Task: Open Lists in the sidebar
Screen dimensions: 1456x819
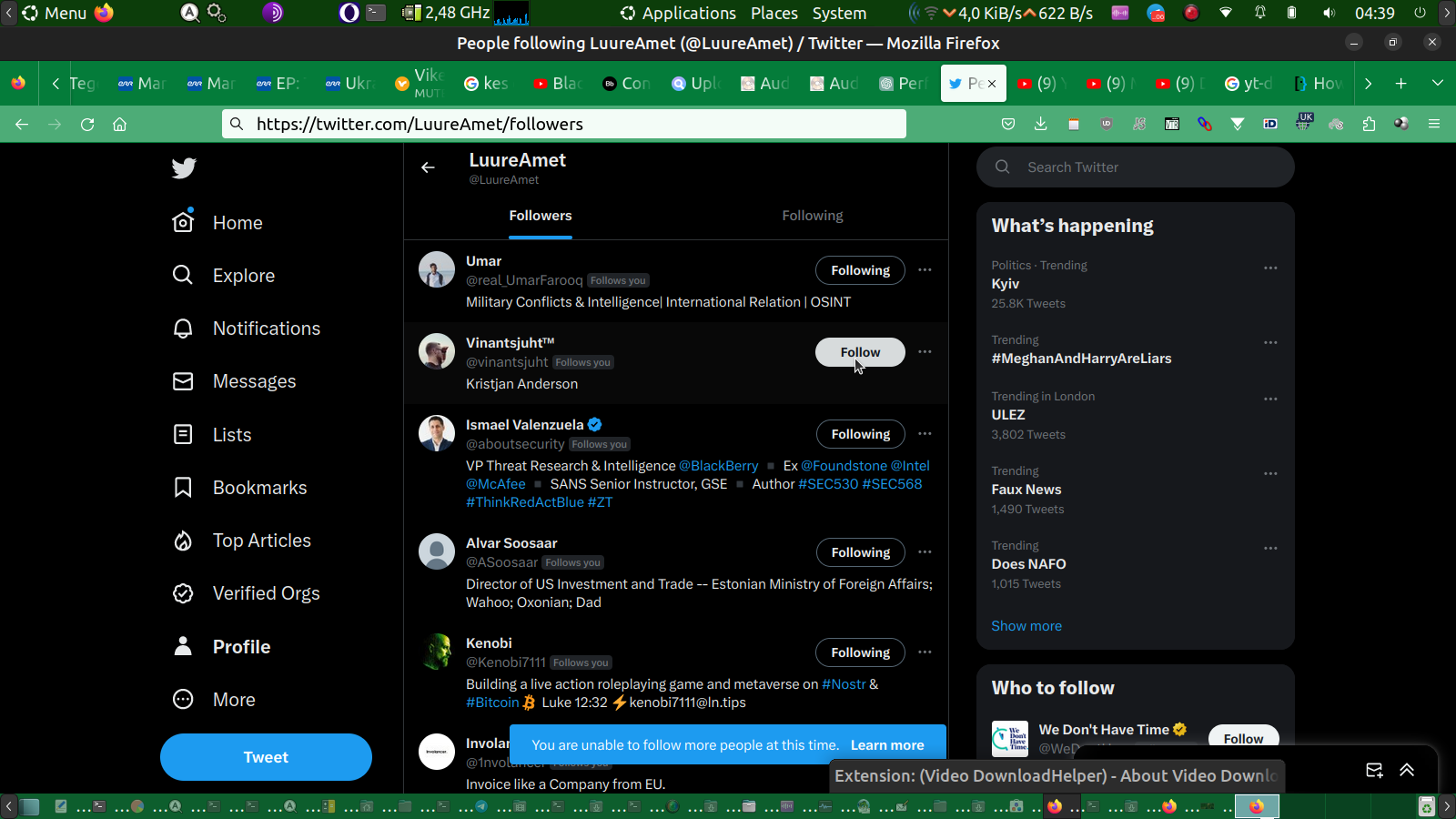Action: point(212,435)
